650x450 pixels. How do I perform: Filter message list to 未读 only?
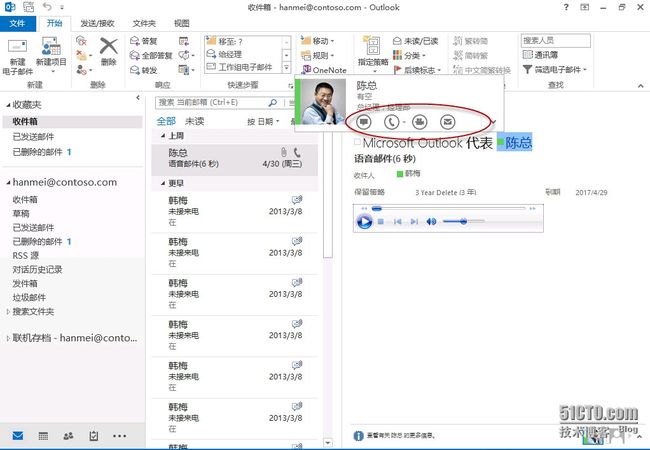click(x=194, y=121)
